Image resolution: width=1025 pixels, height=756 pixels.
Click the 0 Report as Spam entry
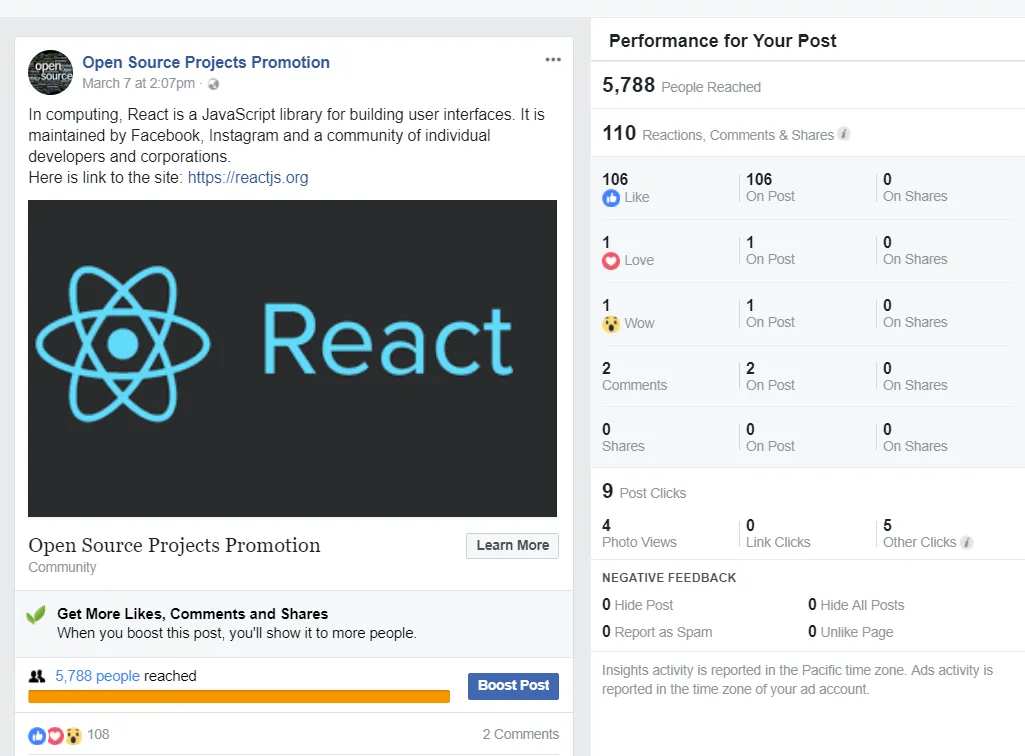tap(657, 632)
